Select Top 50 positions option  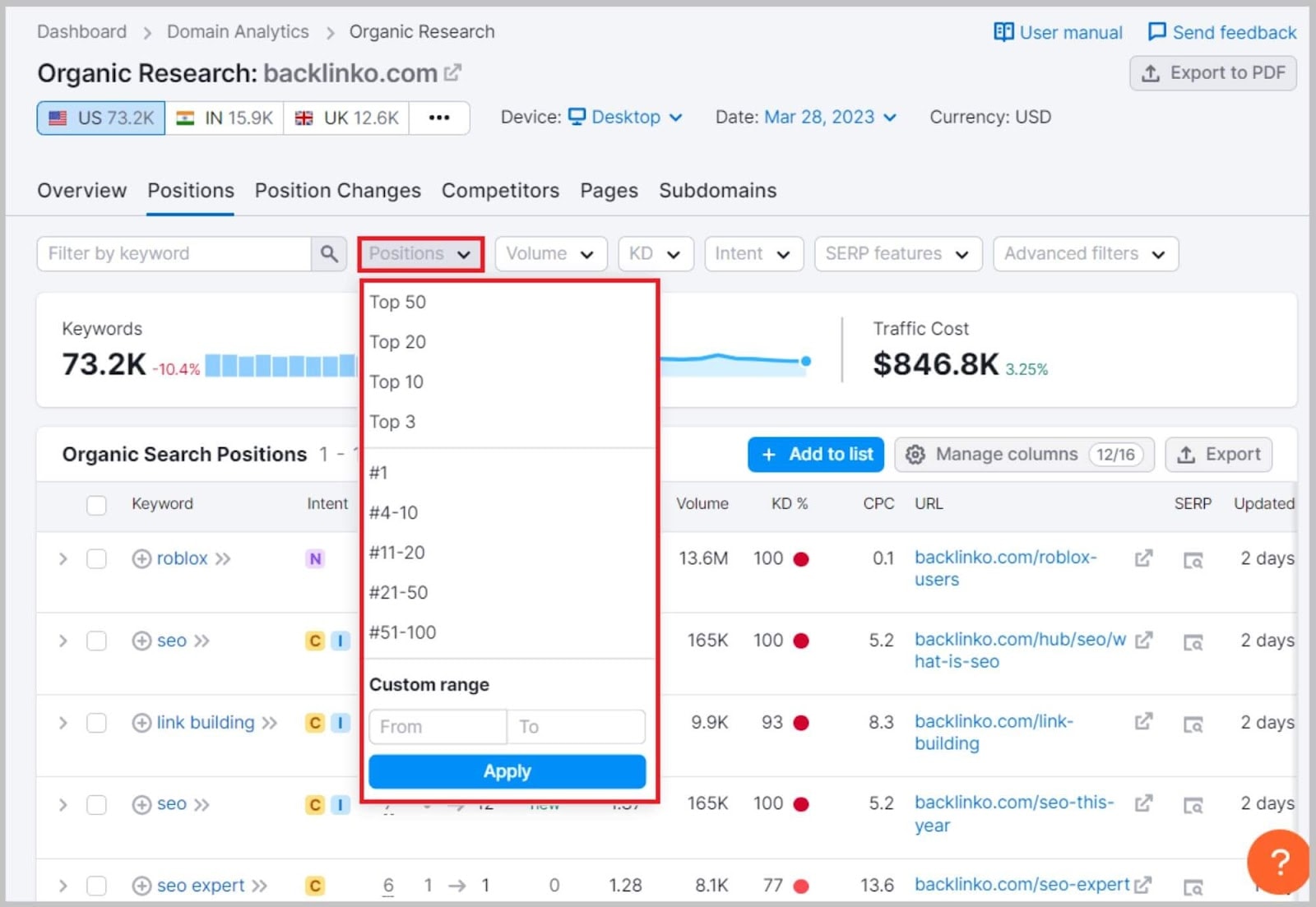pyautogui.click(x=508, y=302)
